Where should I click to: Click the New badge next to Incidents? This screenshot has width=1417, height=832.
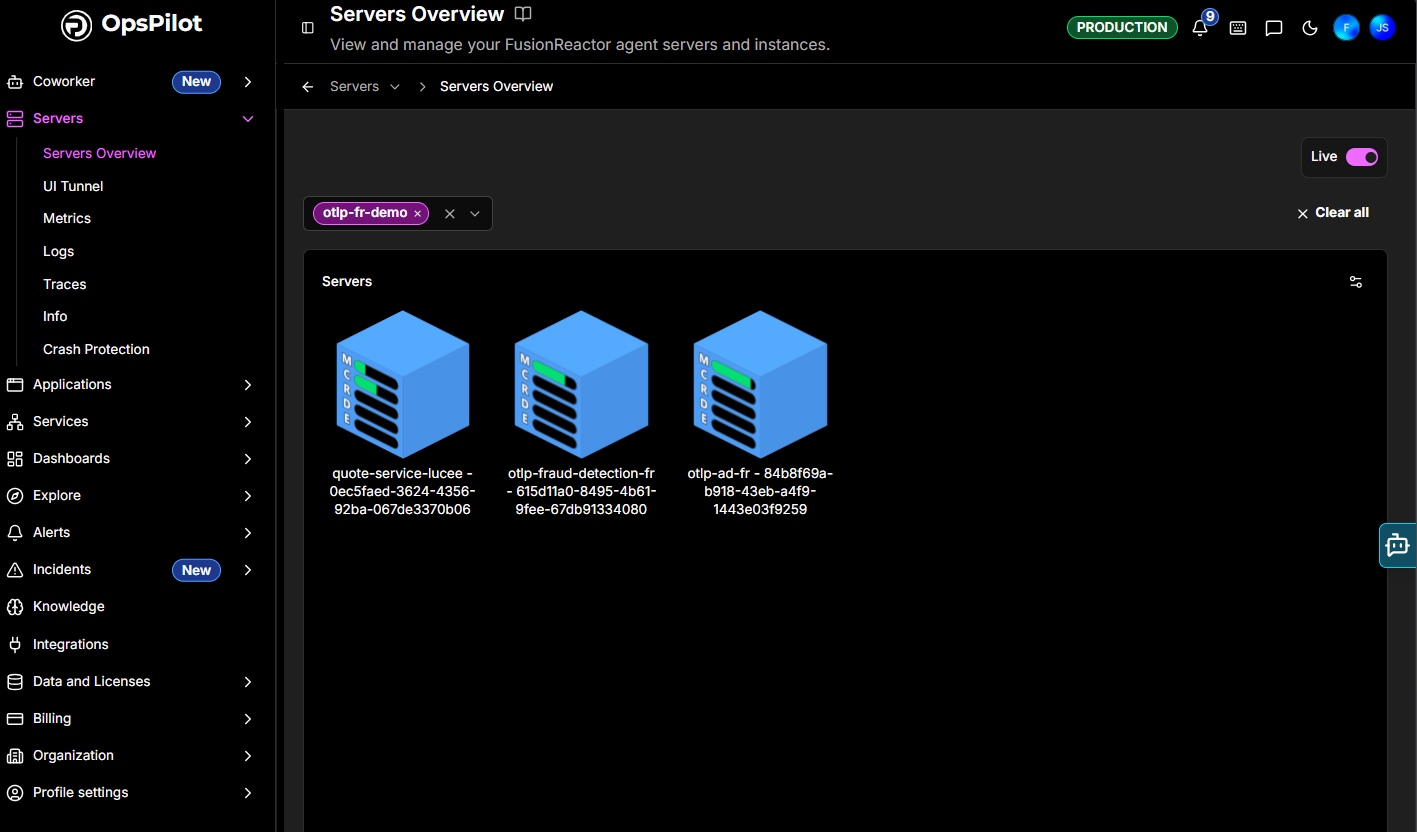196,570
